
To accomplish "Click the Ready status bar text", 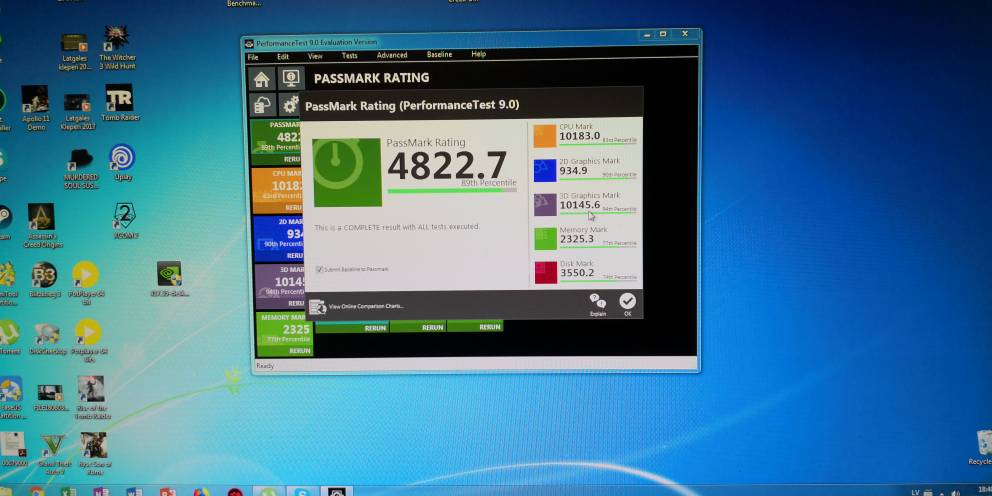I will point(265,366).
